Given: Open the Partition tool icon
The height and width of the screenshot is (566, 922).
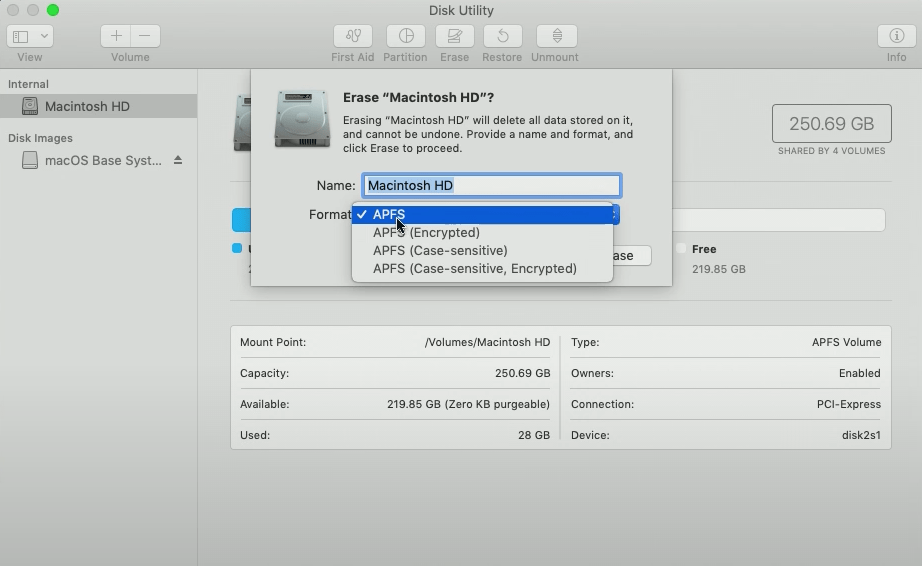Looking at the screenshot, I should 406,36.
